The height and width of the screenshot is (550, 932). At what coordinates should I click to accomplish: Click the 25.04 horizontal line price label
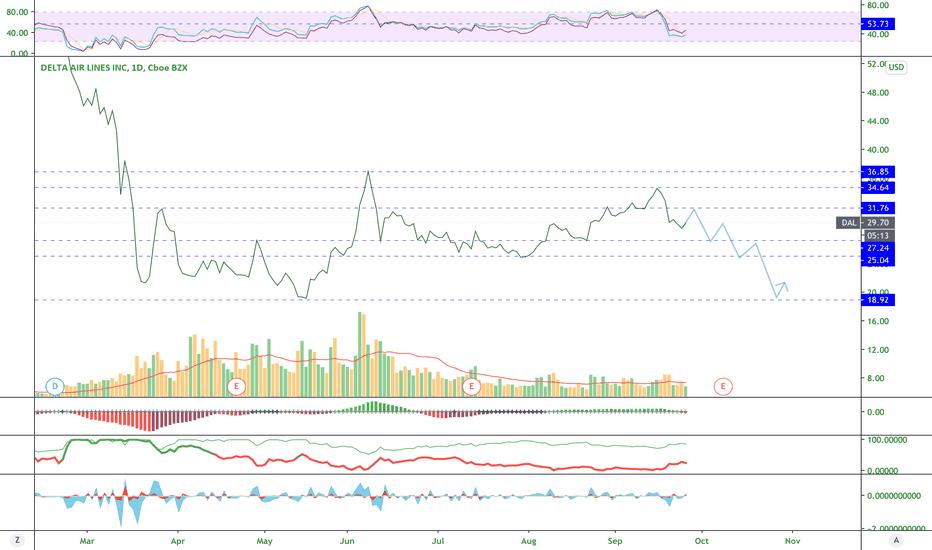[878, 260]
